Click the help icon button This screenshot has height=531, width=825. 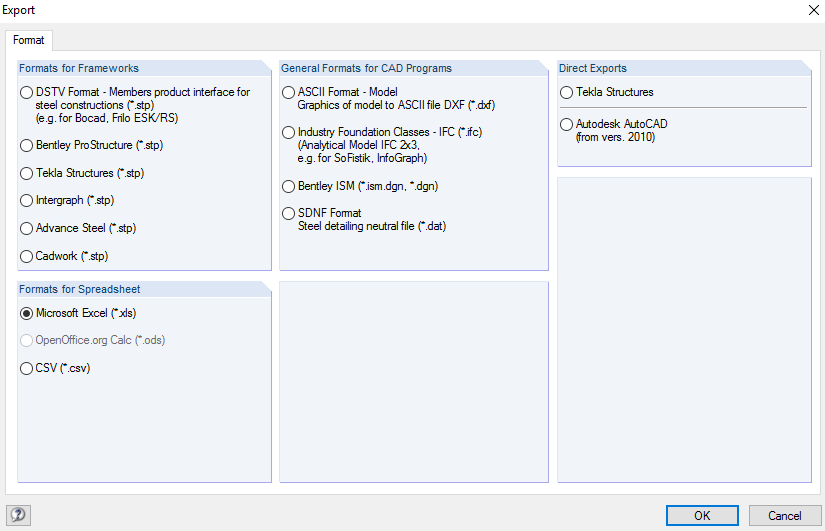pyautogui.click(x=18, y=515)
